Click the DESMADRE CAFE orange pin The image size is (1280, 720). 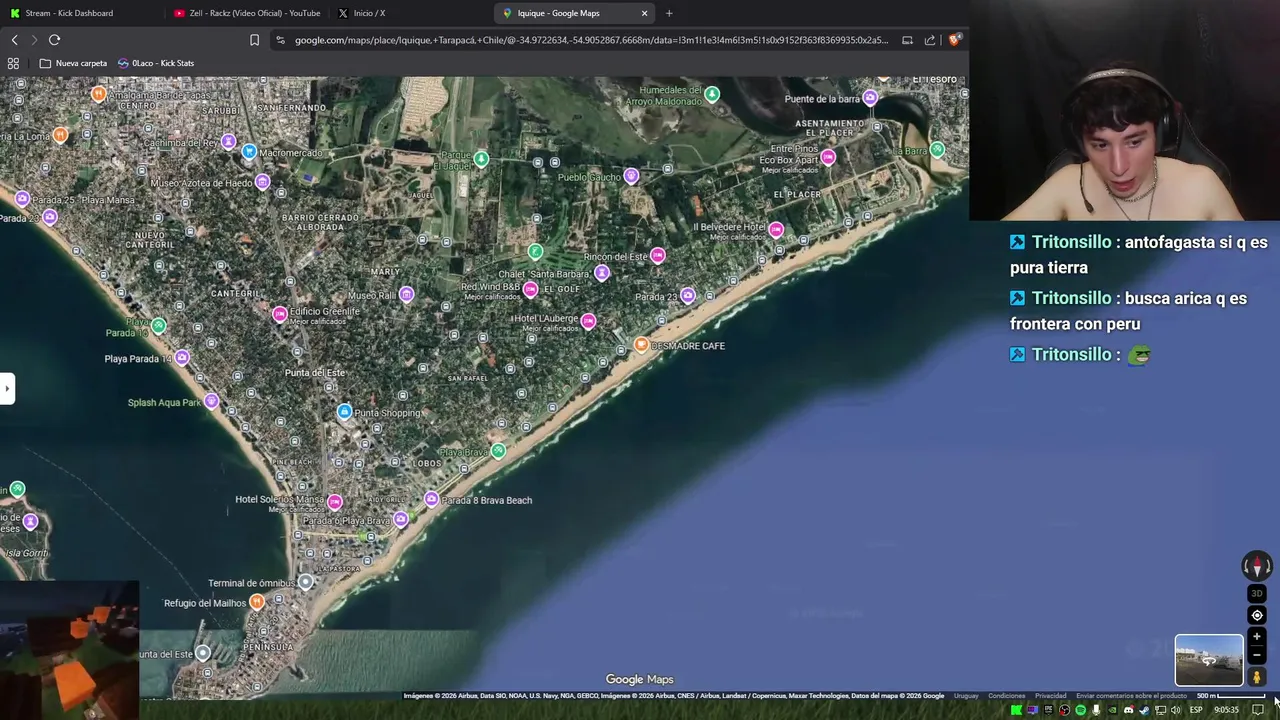[641, 344]
